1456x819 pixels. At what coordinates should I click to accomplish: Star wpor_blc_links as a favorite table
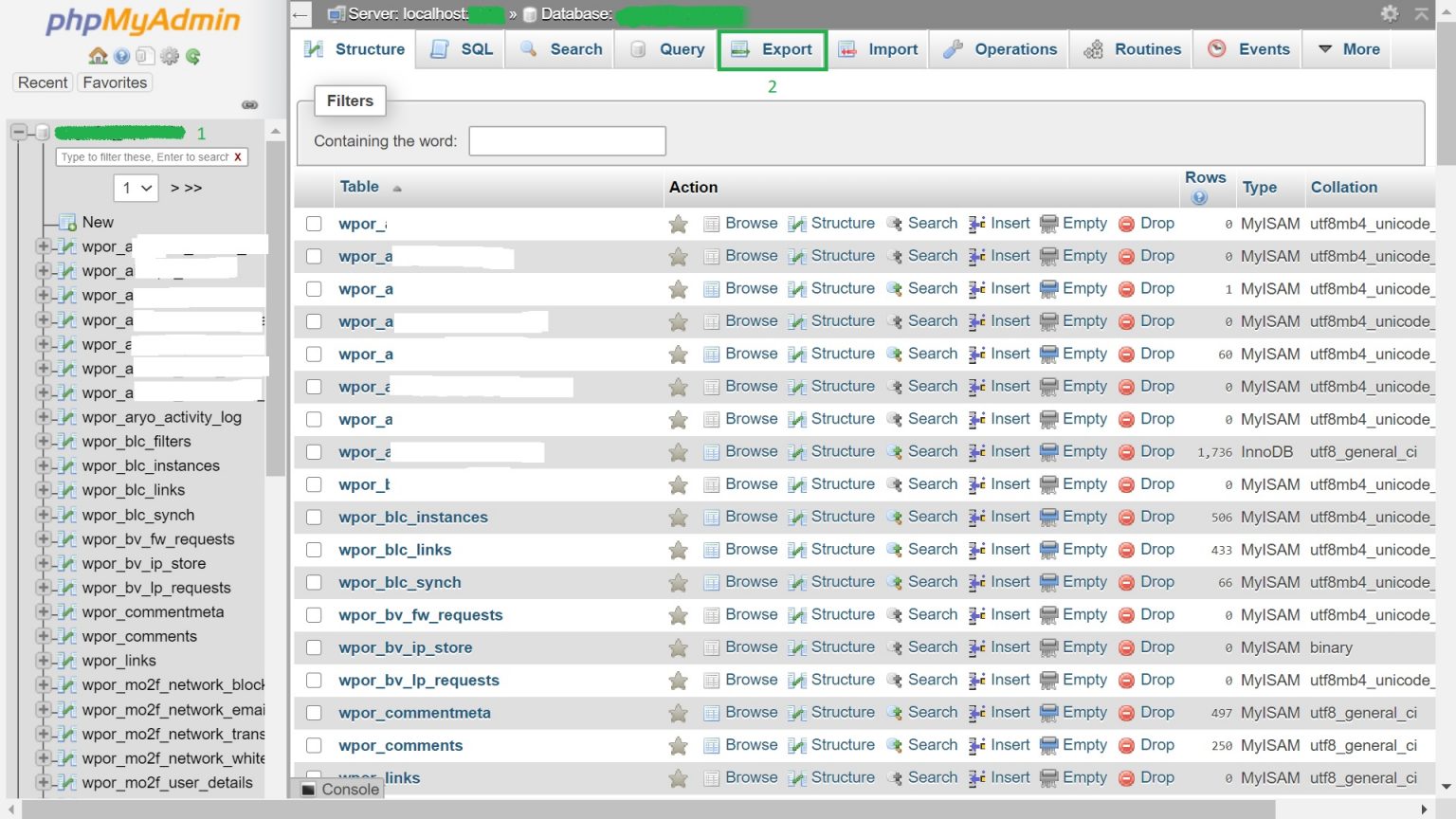[678, 550]
